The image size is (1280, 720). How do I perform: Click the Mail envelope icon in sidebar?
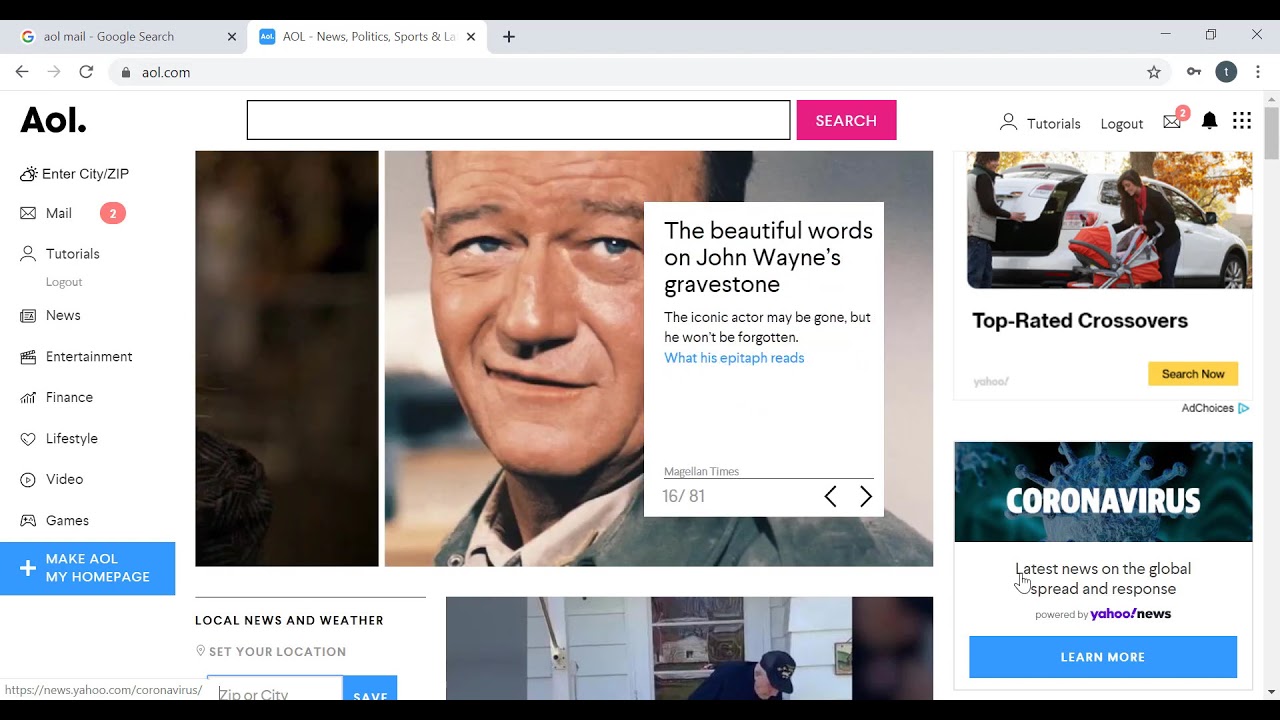(28, 213)
